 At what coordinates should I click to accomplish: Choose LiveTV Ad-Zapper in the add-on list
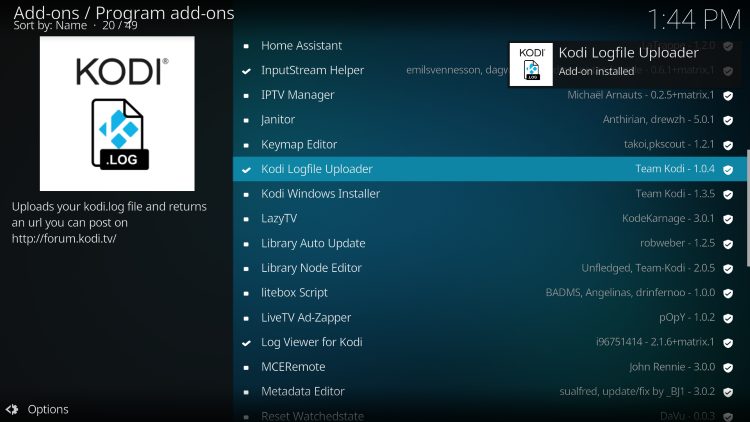coord(304,317)
